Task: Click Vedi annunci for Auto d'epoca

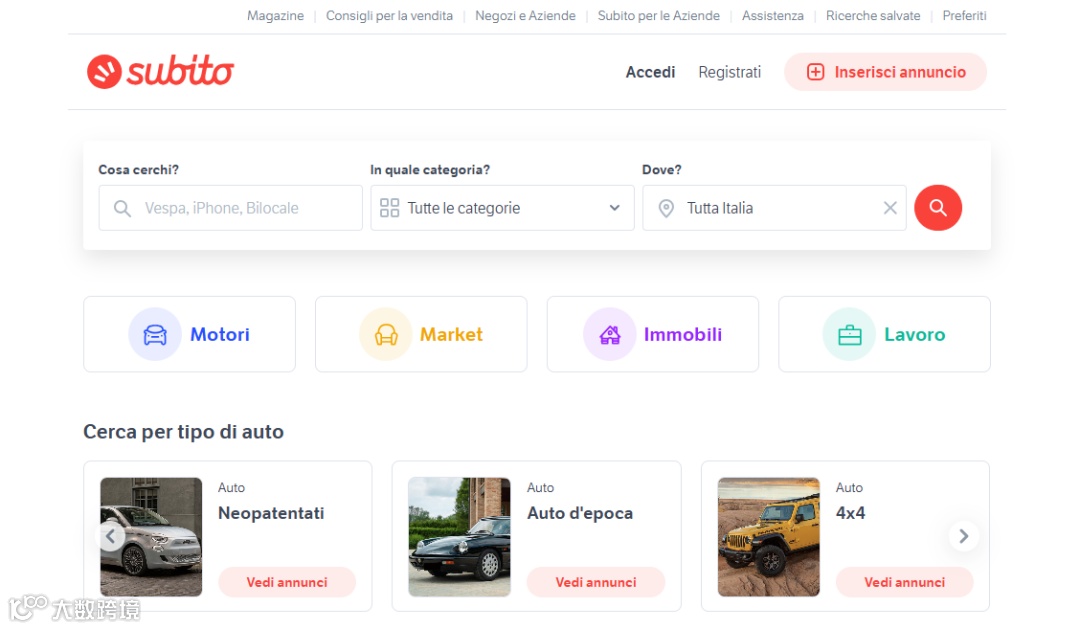Action: click(596, 582)
